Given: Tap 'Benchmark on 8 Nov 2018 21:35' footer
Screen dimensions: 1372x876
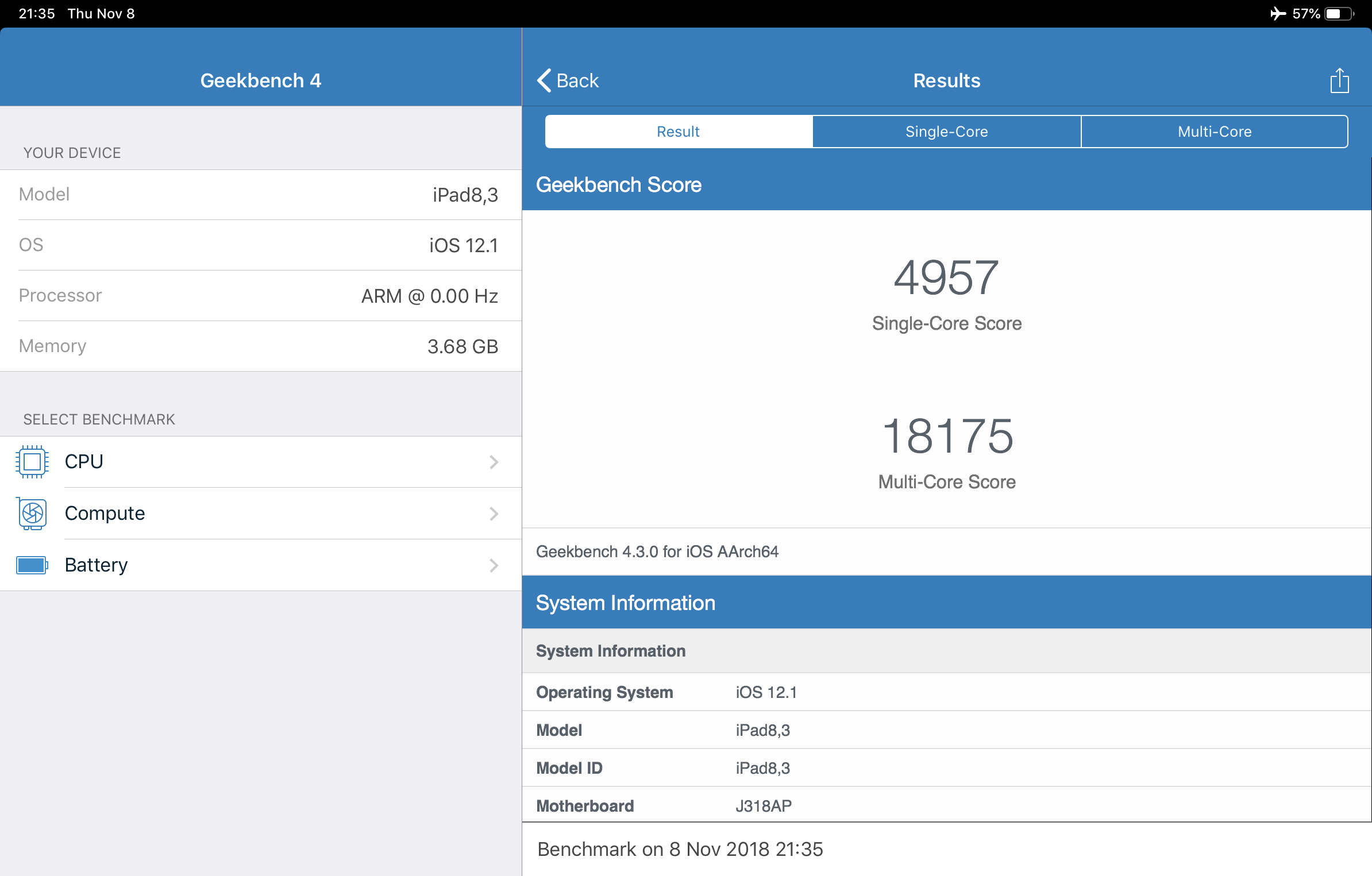Looking at the screenshot, I should 680,849.
